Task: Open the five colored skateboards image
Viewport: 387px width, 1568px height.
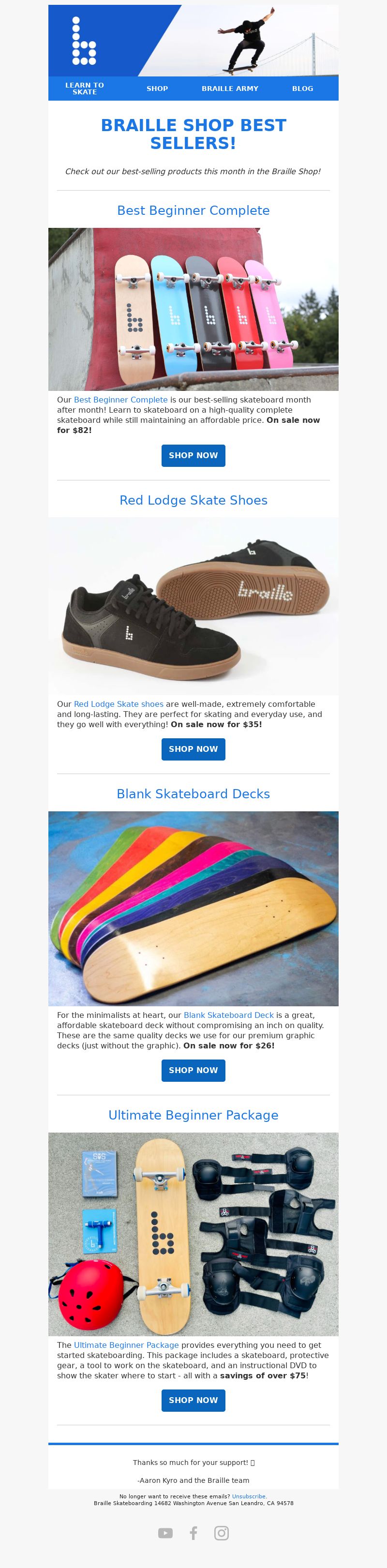Action: [x=193, y=309]
